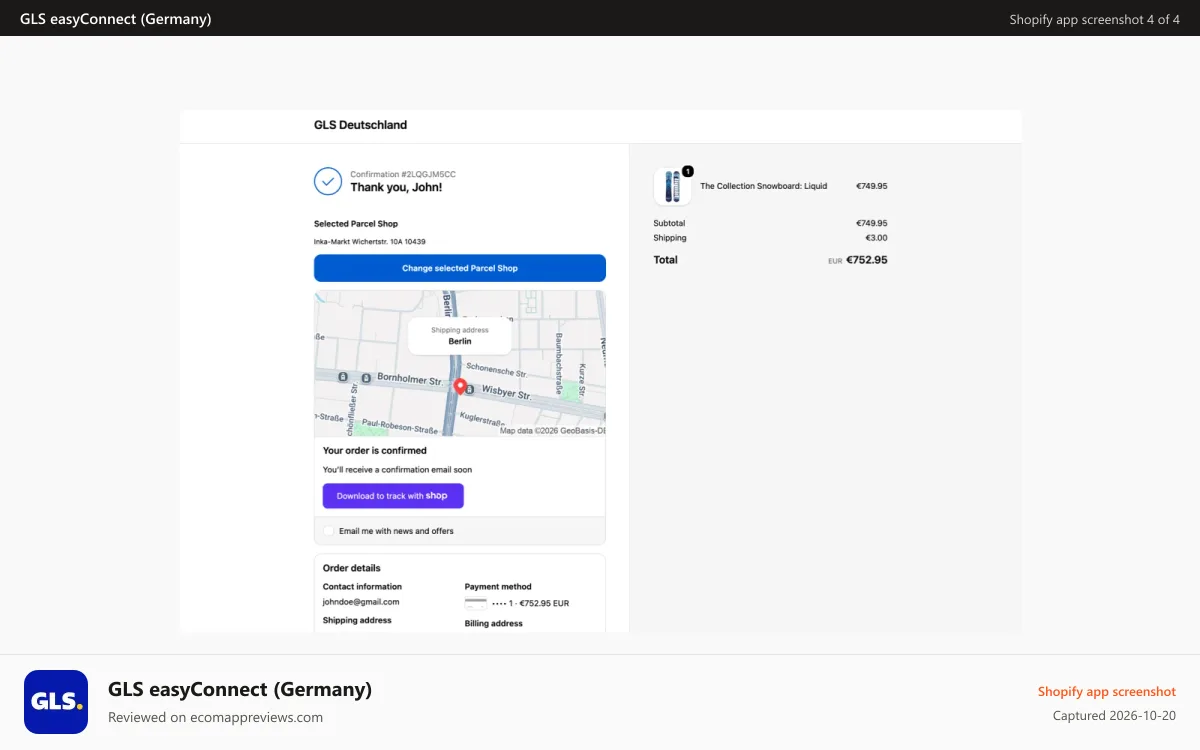The image size is (1200, 750).
Task: Click the blue confirmation checkmark circle icon
Action: pyautogui.click(x=328, y=181)
